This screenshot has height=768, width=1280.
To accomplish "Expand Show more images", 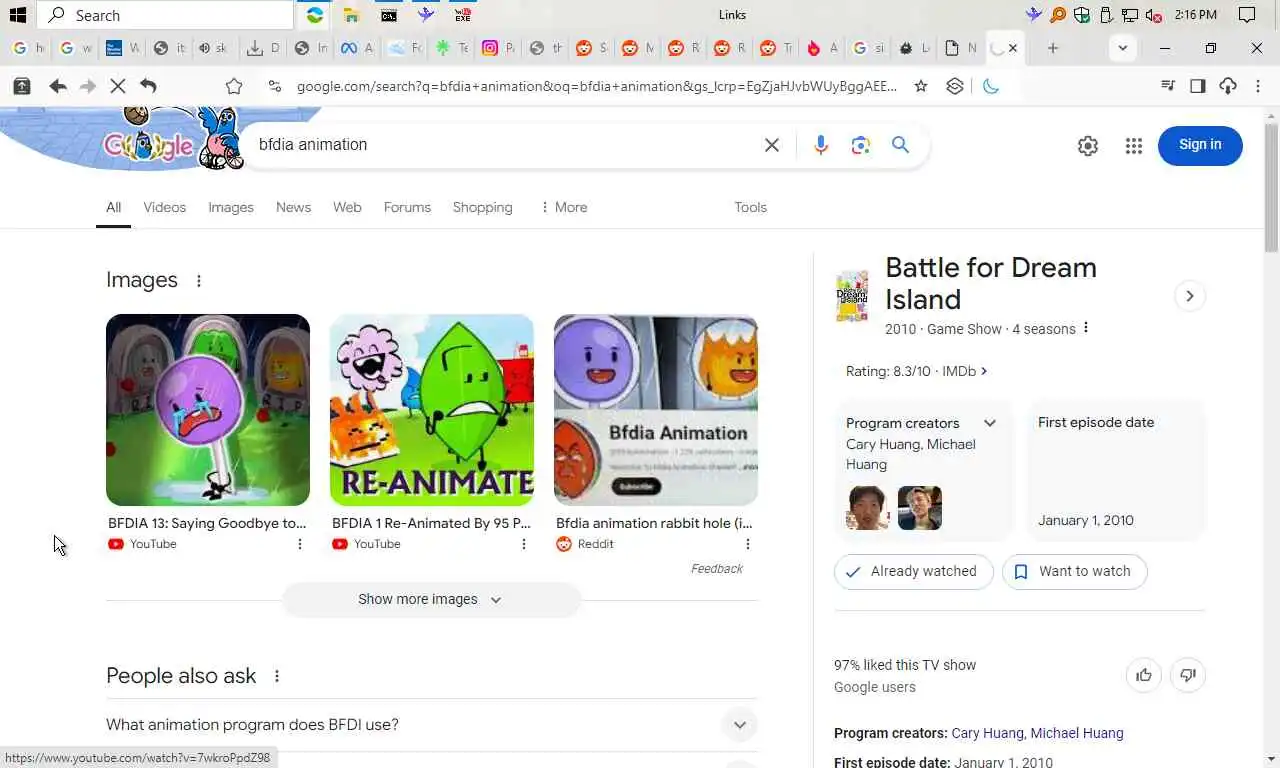I will pos(431,600).
